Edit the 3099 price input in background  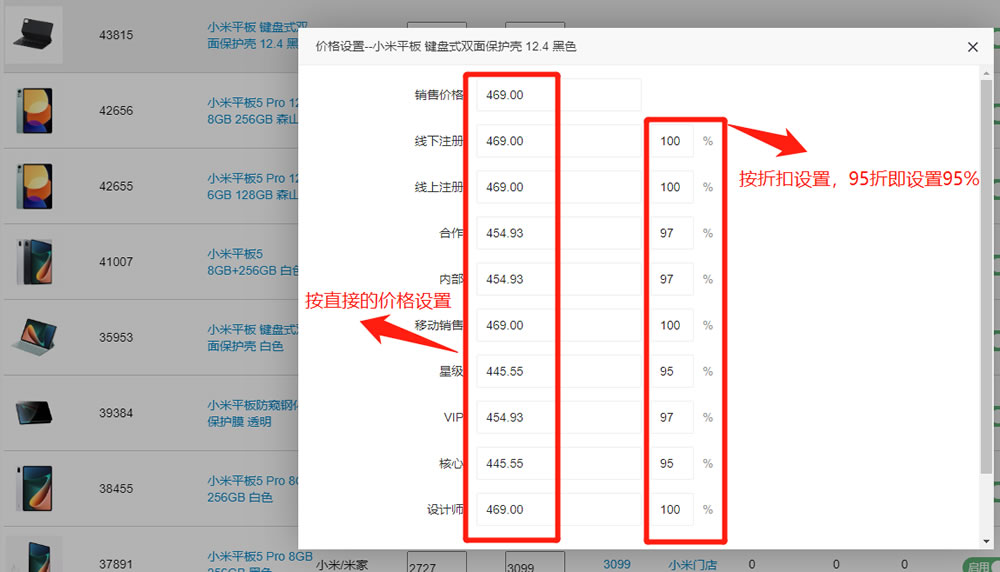pyautogui.click(x=534, y=562)
